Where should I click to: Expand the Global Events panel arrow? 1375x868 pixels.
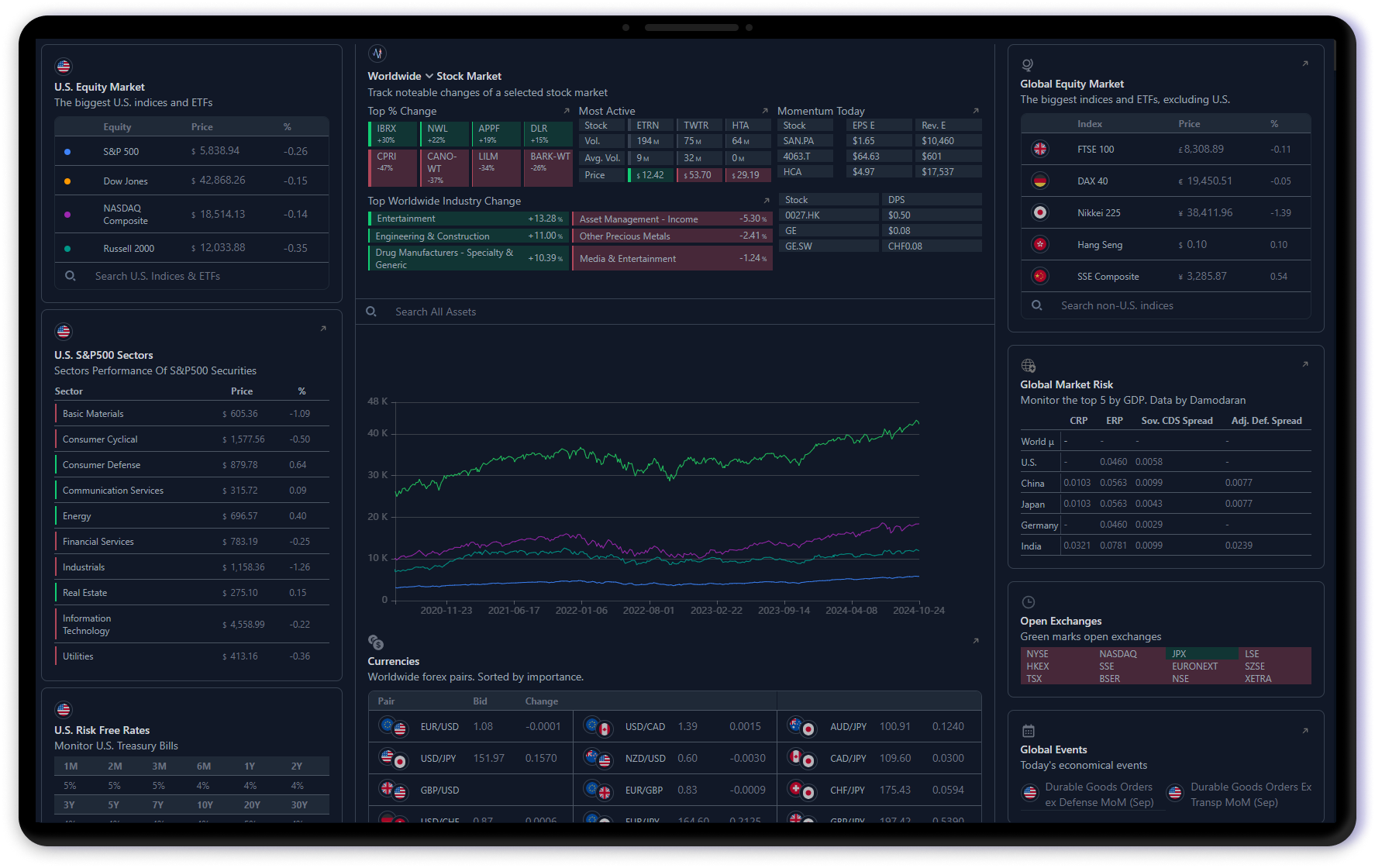click(x=1305, y=731)
